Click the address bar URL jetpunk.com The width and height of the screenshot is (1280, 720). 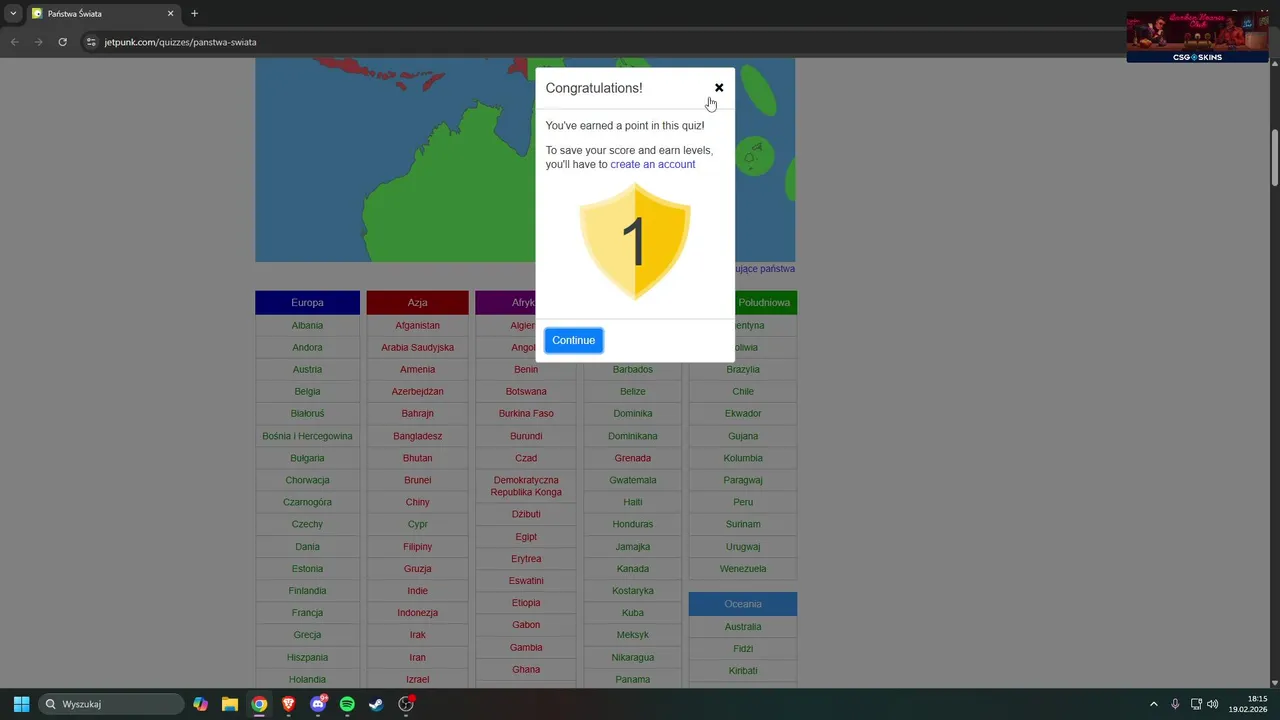click(x=181, y=42)
